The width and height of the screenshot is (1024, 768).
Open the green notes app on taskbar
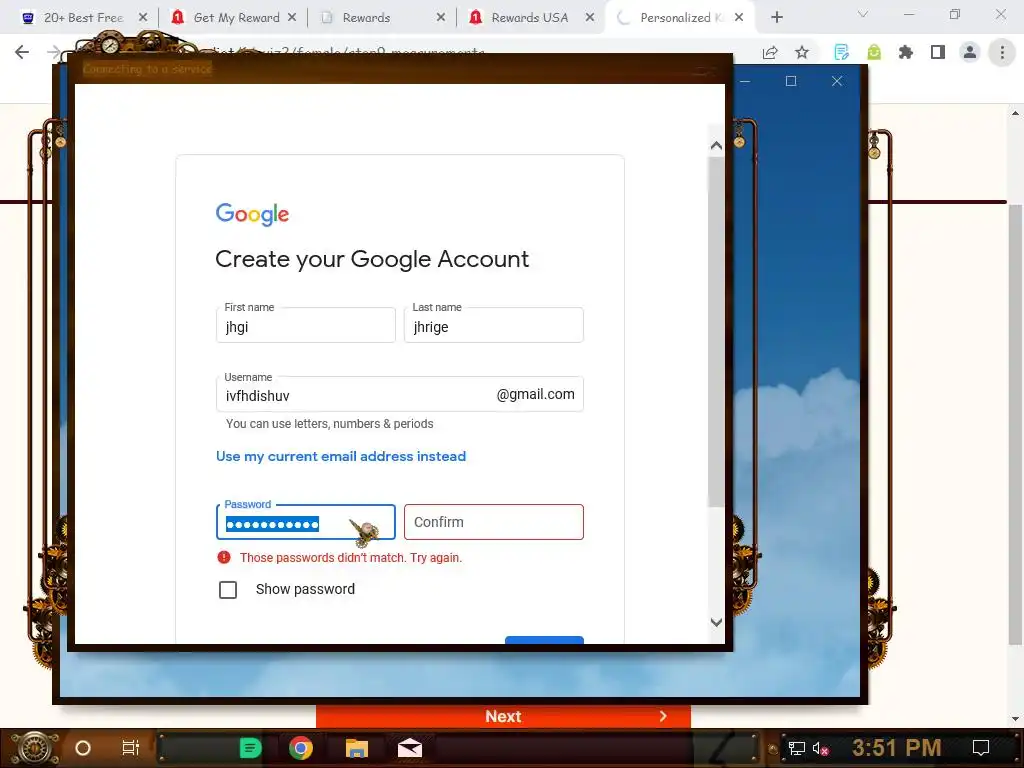[x=250, y=748]
